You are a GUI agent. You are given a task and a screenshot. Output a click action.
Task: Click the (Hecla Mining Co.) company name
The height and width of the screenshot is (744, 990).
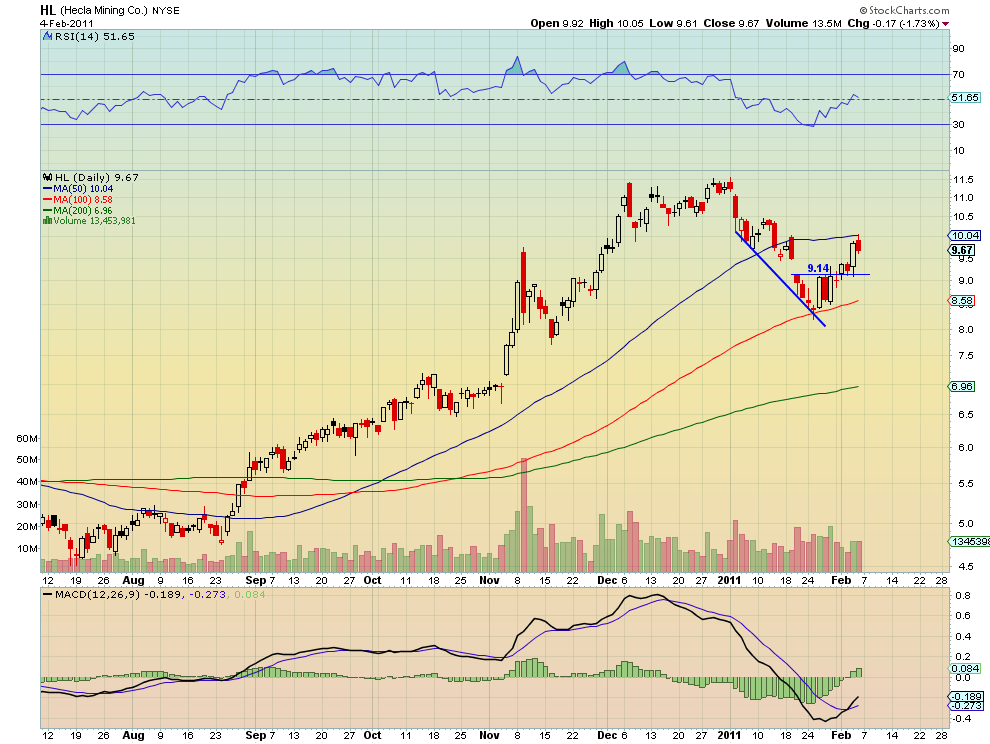(x=104, y=11)
